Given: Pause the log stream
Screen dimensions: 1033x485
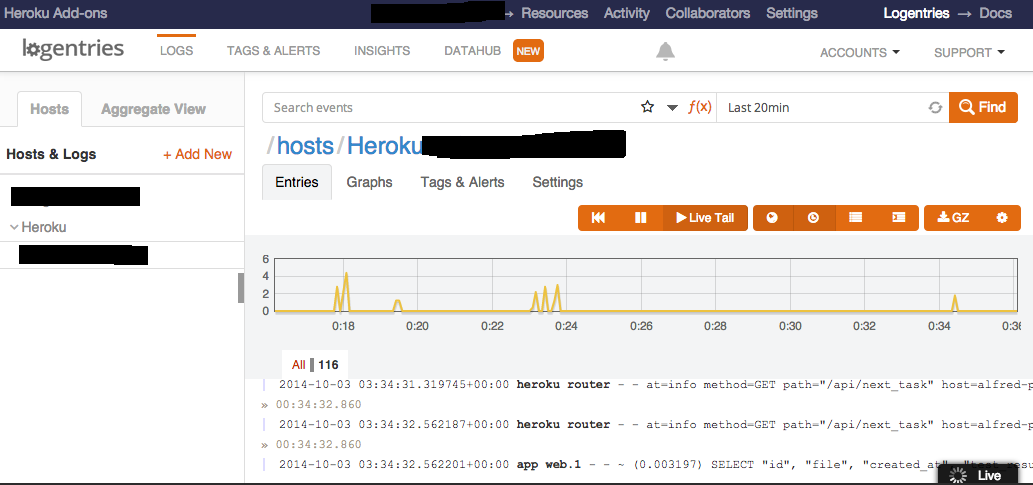Looking at the screenshot, I should 641,218.
